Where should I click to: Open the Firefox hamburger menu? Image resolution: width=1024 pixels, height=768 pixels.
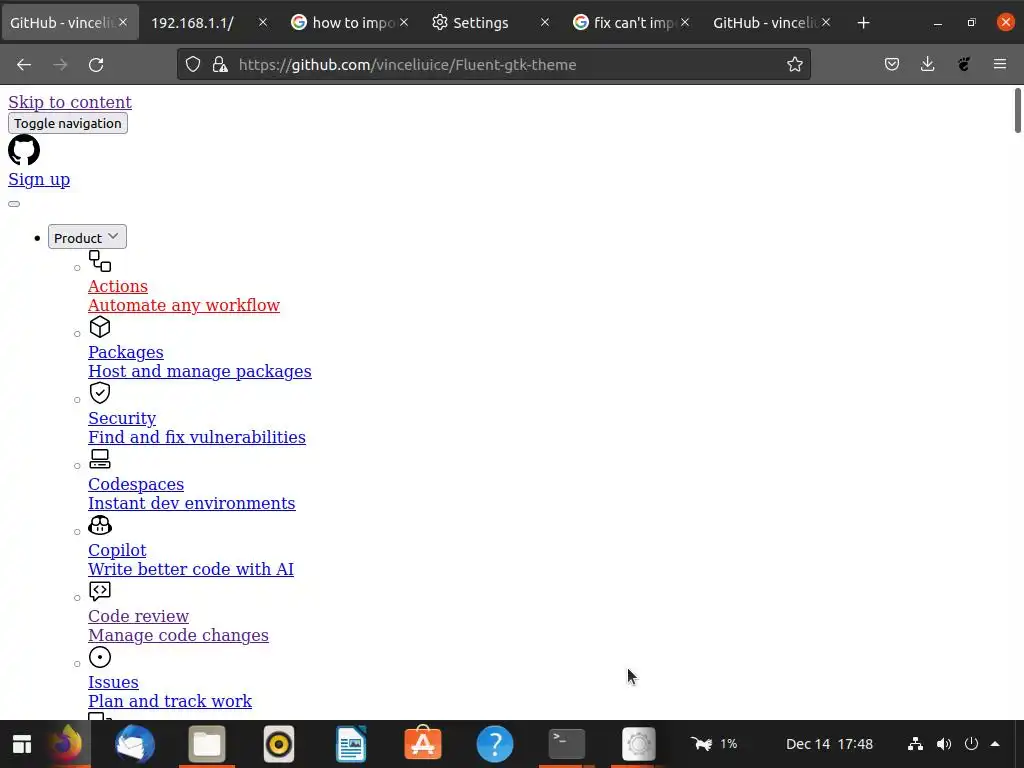(x=1000, y=64)
